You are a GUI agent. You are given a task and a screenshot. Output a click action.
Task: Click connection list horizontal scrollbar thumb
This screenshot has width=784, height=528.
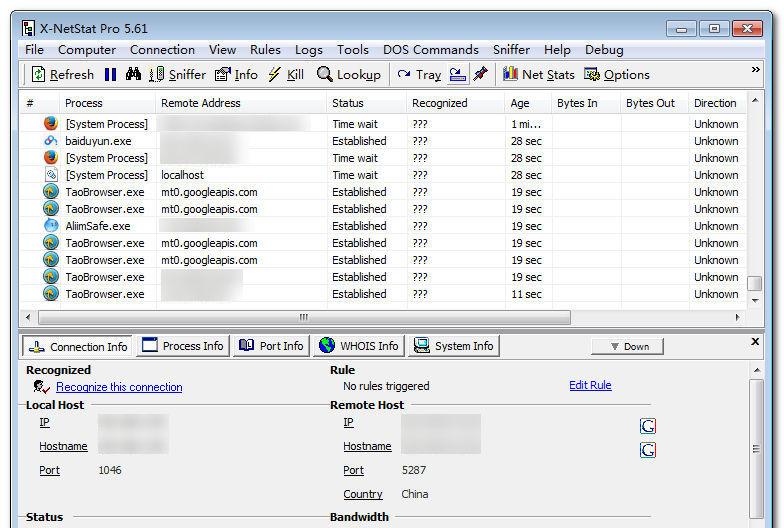coord(304,317)
